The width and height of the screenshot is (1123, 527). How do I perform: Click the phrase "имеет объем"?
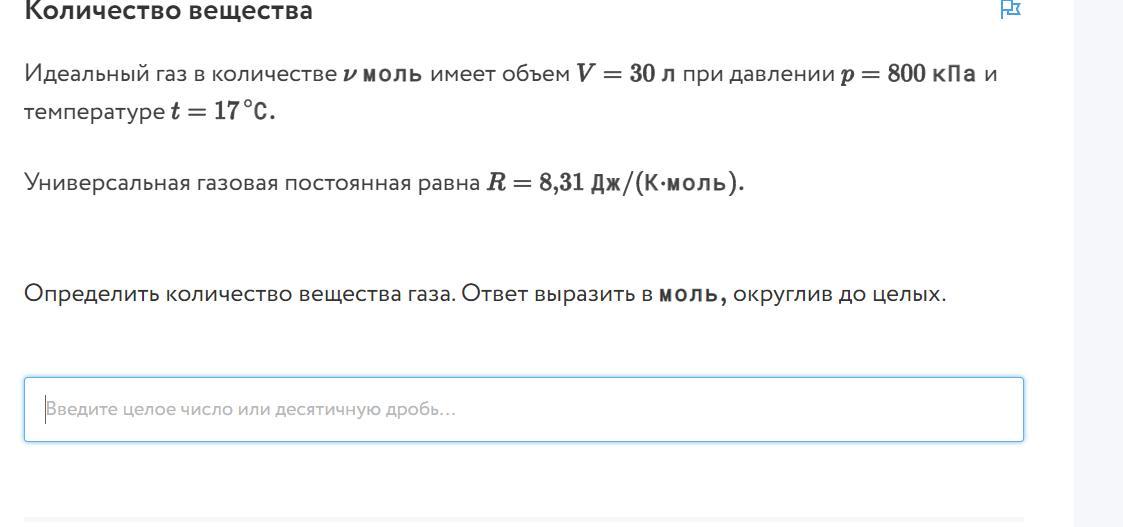tap(500, 74)
